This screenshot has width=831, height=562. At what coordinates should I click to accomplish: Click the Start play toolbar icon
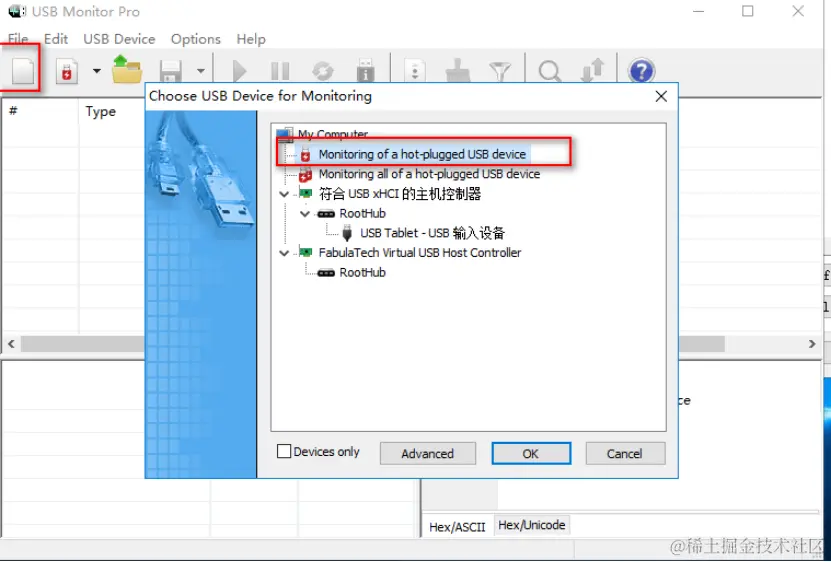[x=239, y=71]
